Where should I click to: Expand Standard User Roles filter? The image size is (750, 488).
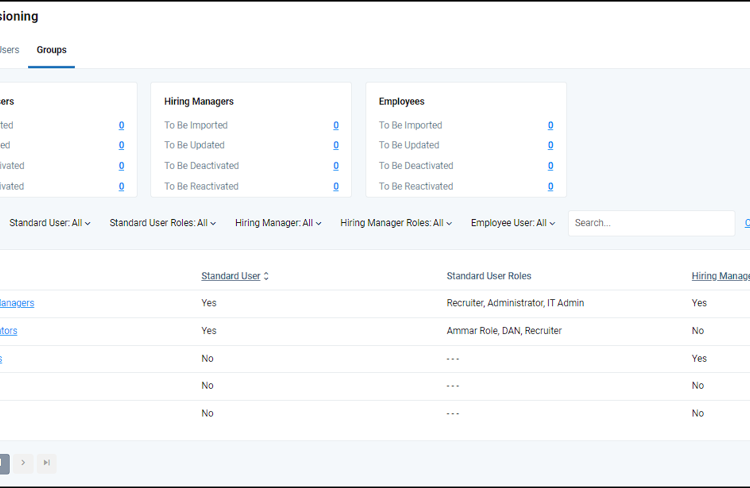[163, 223]
